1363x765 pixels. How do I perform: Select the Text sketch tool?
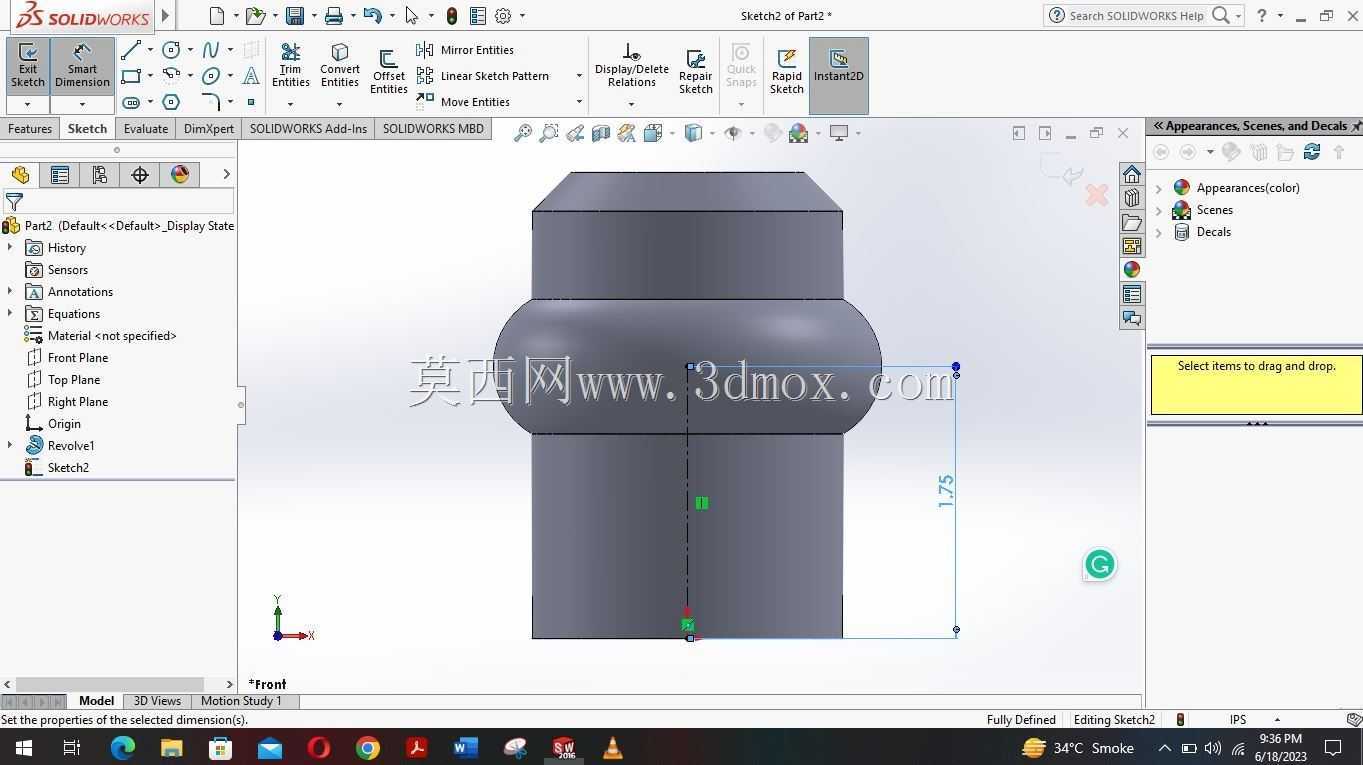pos(251,76)
